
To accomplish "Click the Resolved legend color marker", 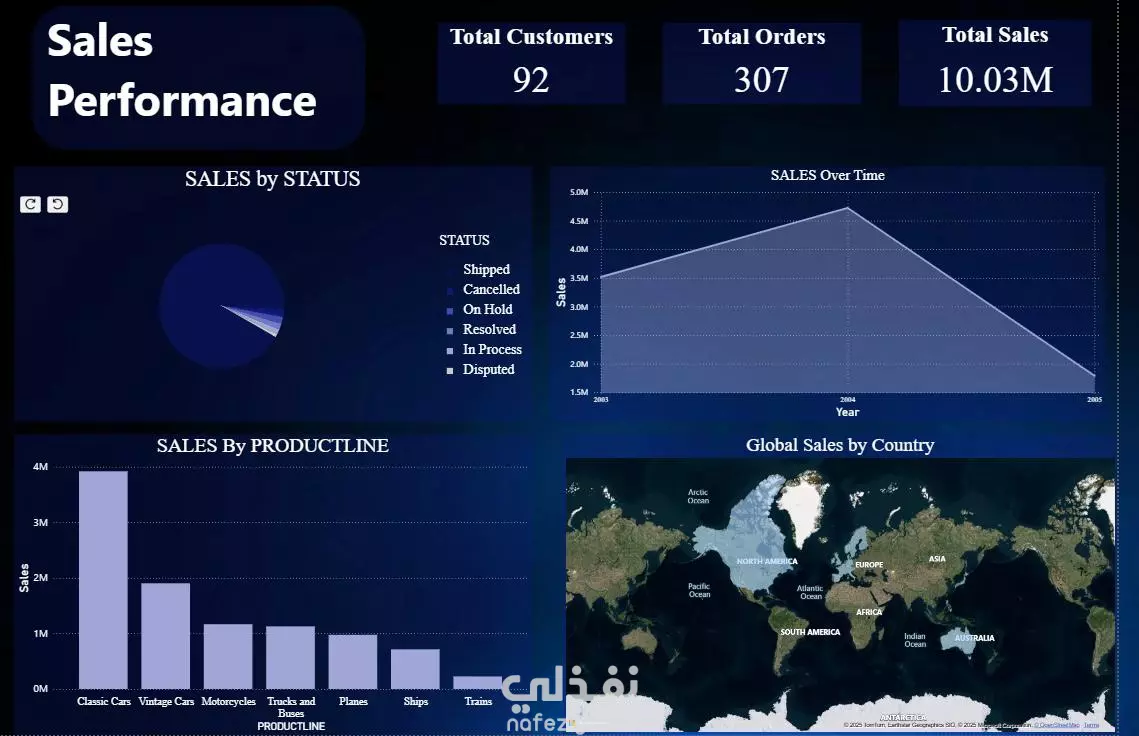I will tap(450, 331).
